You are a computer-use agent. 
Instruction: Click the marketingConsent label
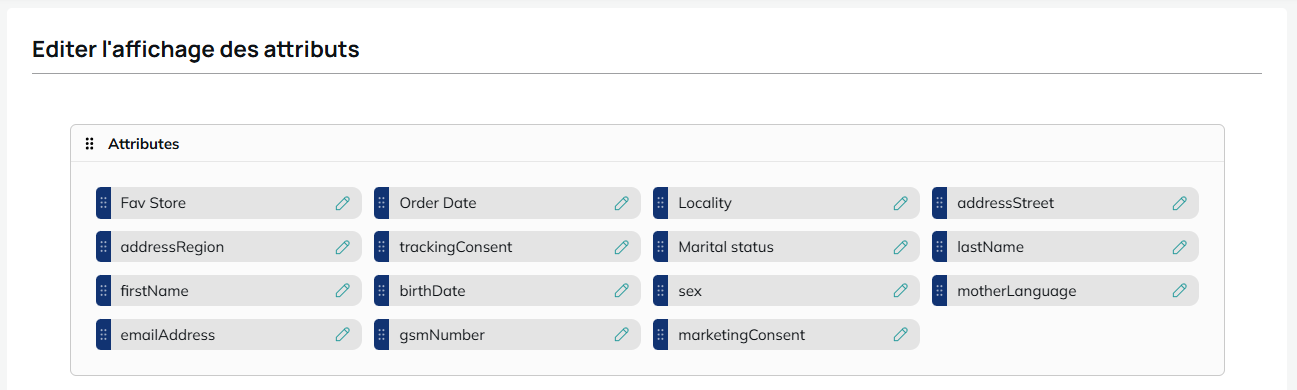(742, 335)
